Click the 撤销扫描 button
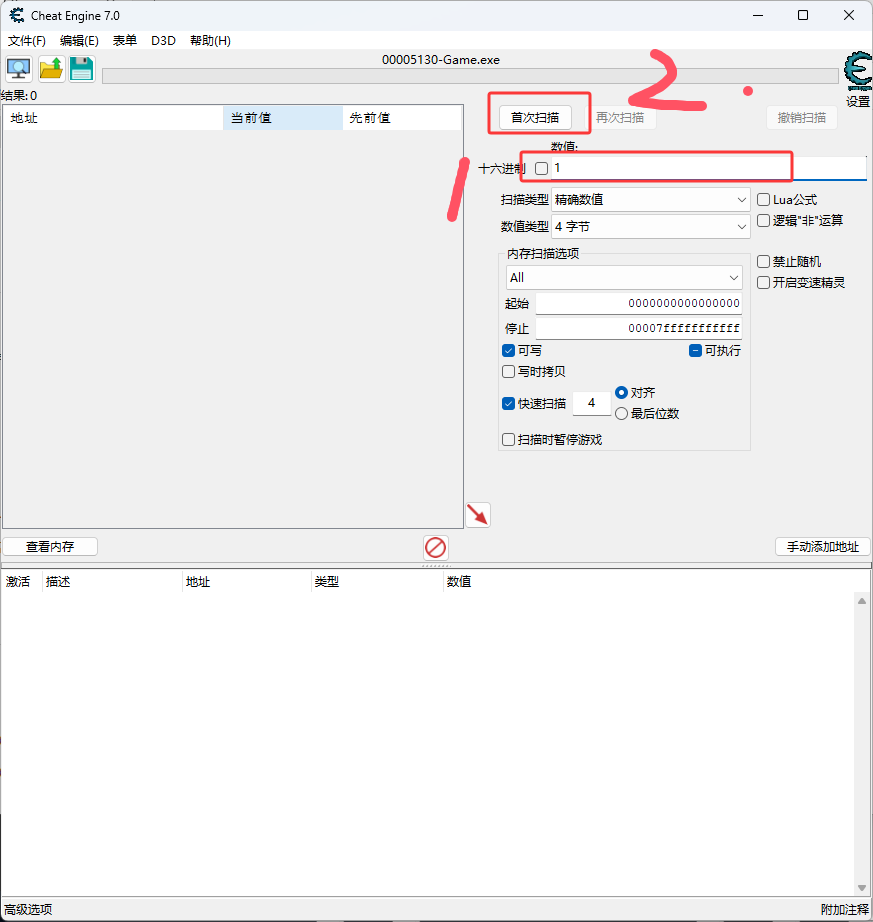Screen dimensions: 873x922 802,118
